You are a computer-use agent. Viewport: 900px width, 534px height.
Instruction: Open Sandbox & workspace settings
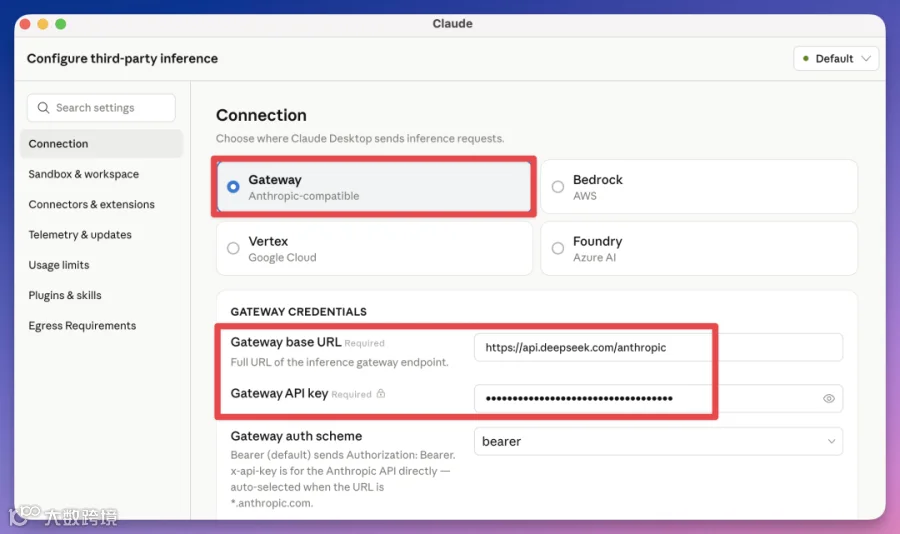click(84, 174)
